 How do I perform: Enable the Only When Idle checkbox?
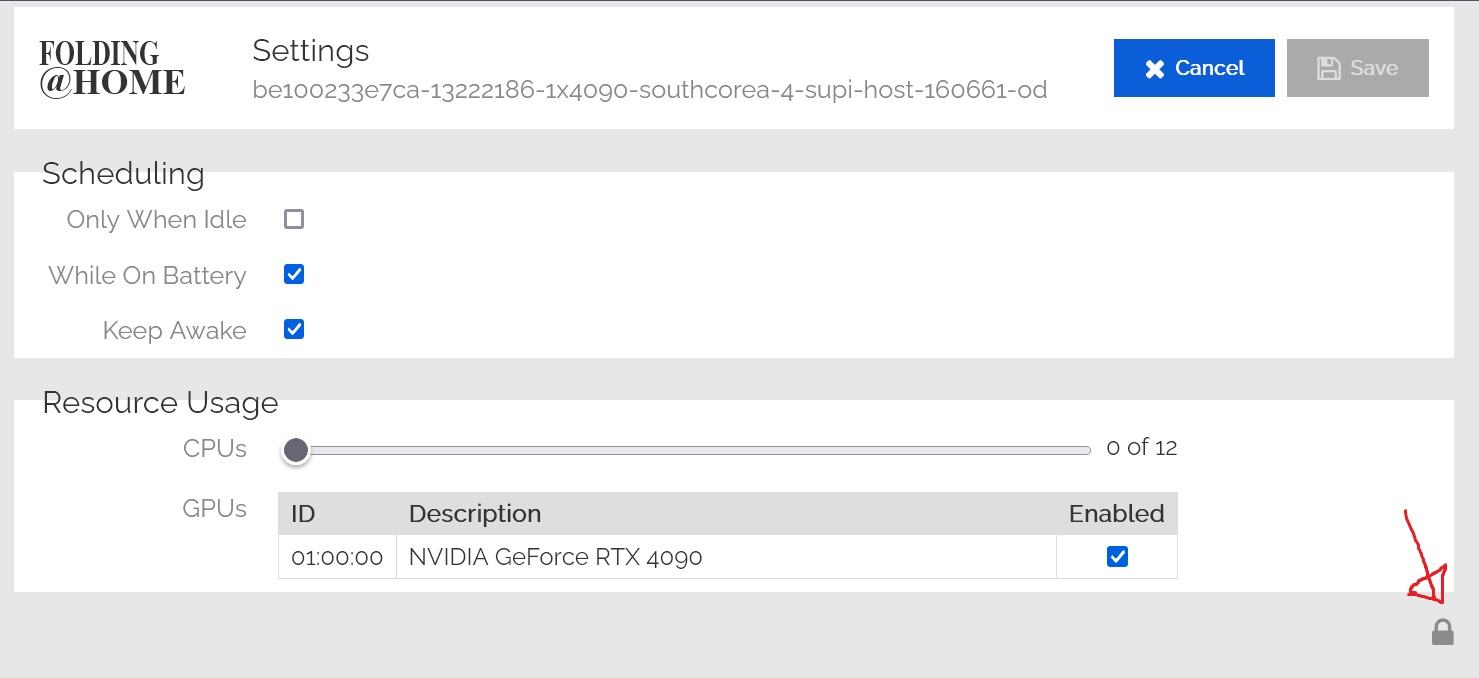tap(294, 219)
